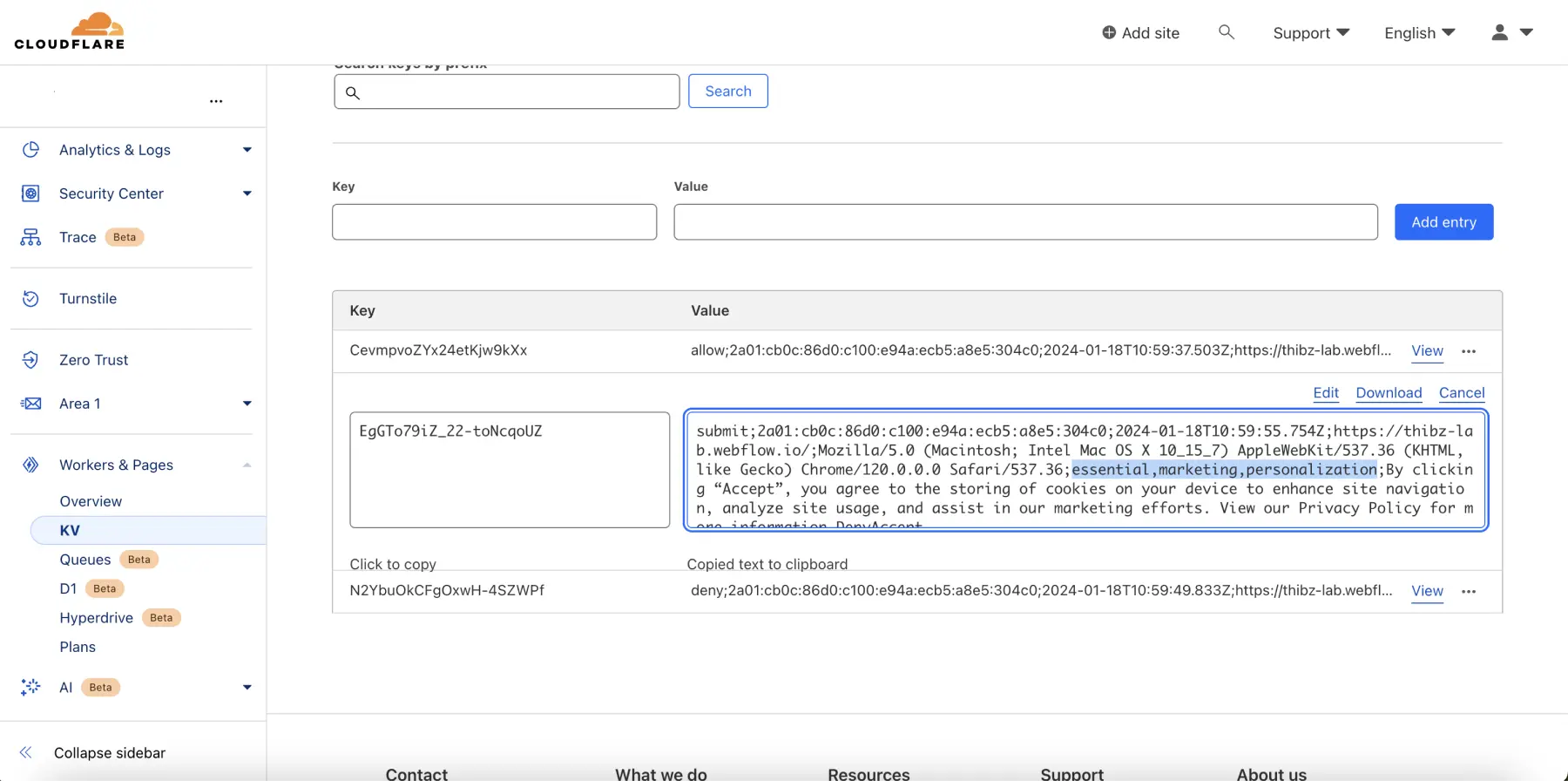This screenshot has width=1568, height=781.
Task: Open the Trace menu item
Action: click(78, 237)
